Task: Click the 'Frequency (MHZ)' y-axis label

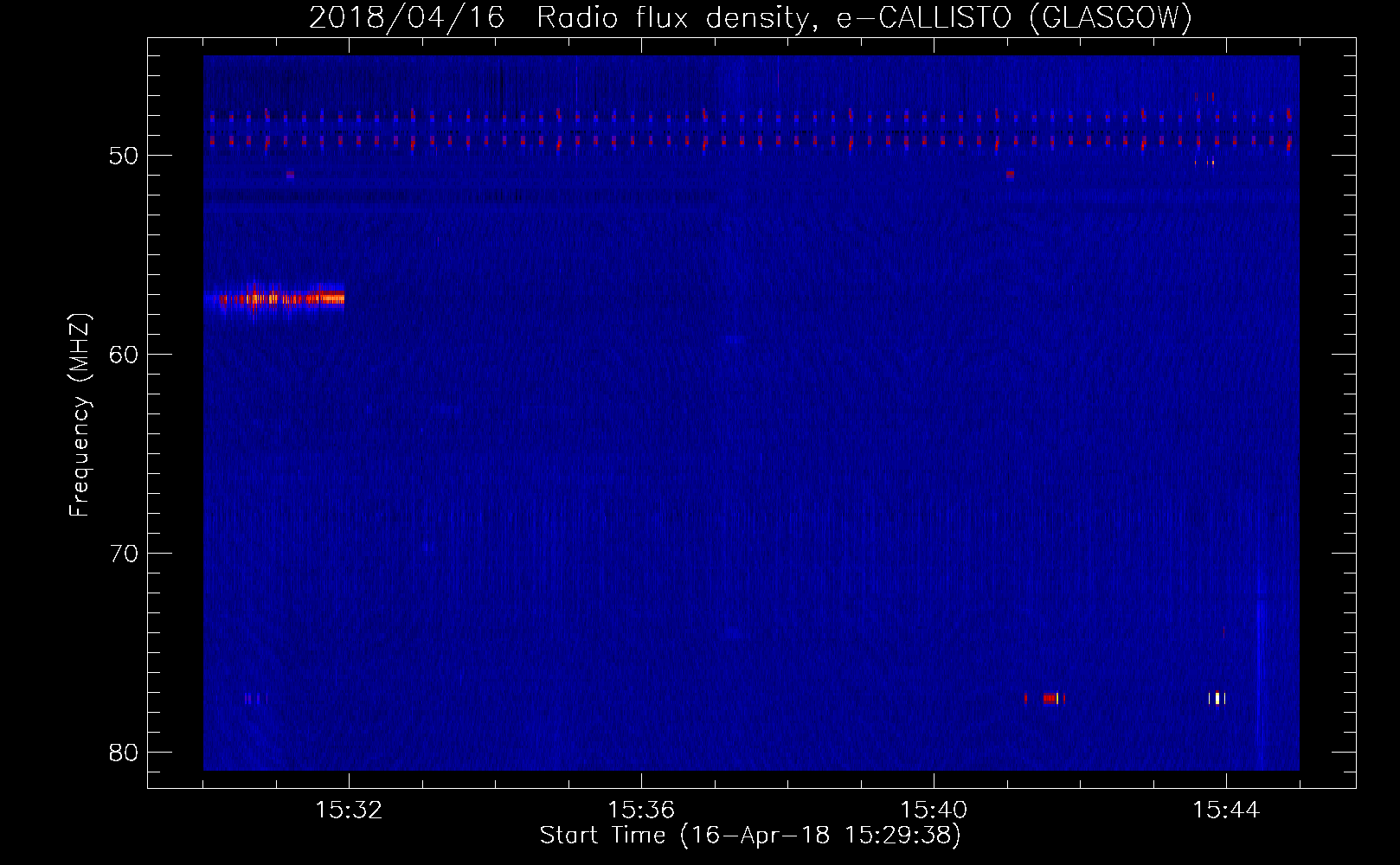Action: (79, 415)
